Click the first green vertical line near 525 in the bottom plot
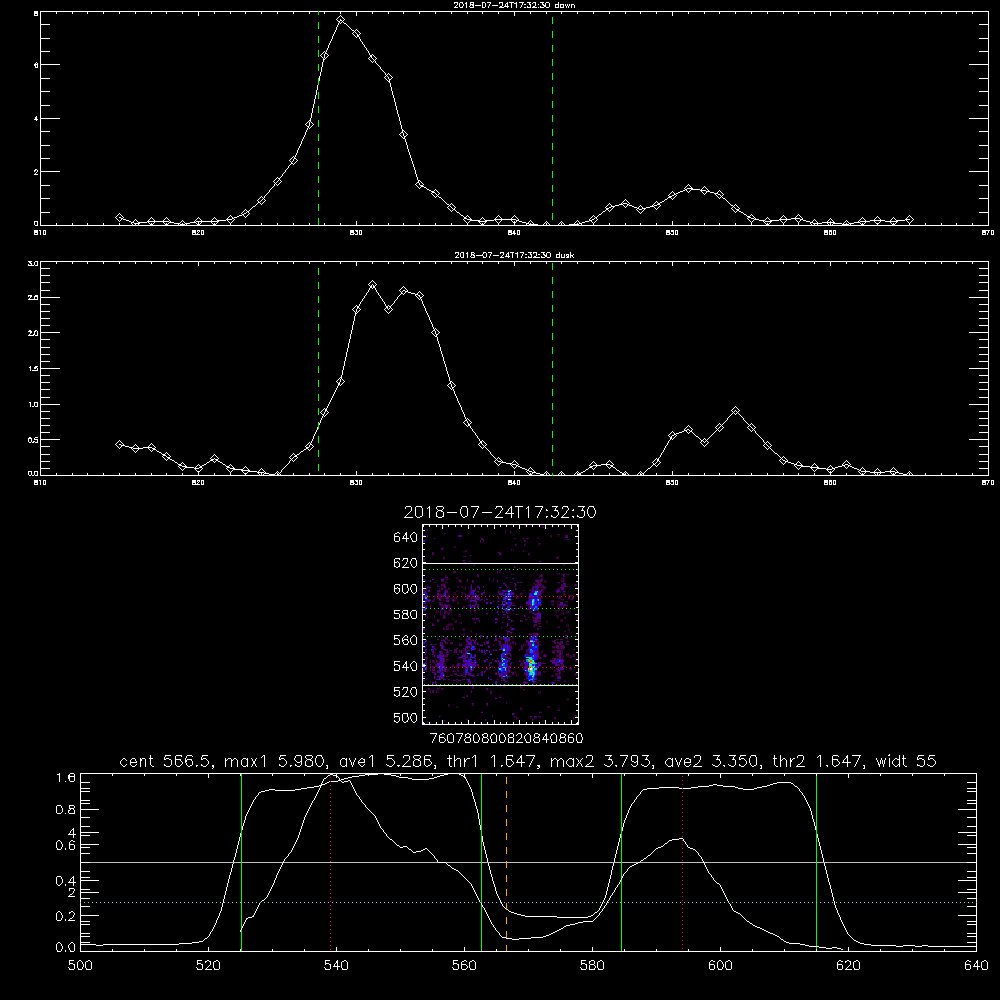The width and height of the screenshot is (1000, 1000). click(x=241, y=861)
